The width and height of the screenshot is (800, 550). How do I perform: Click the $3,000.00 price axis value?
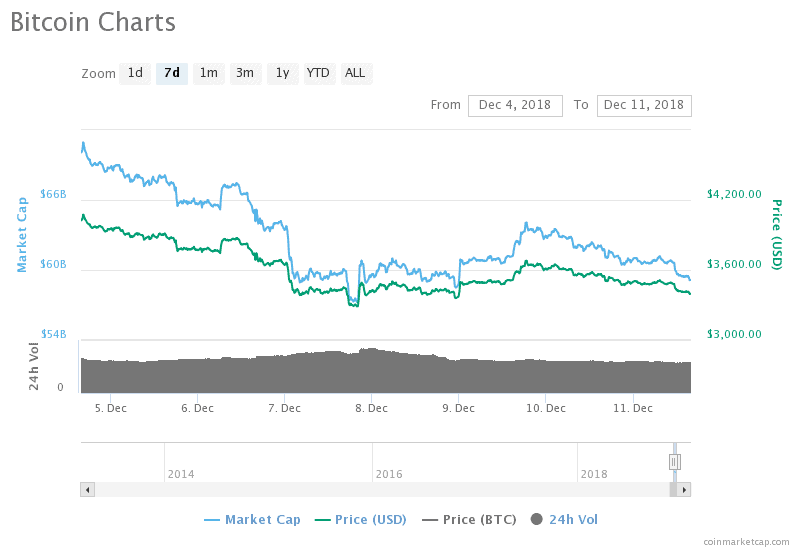point(734,334)
